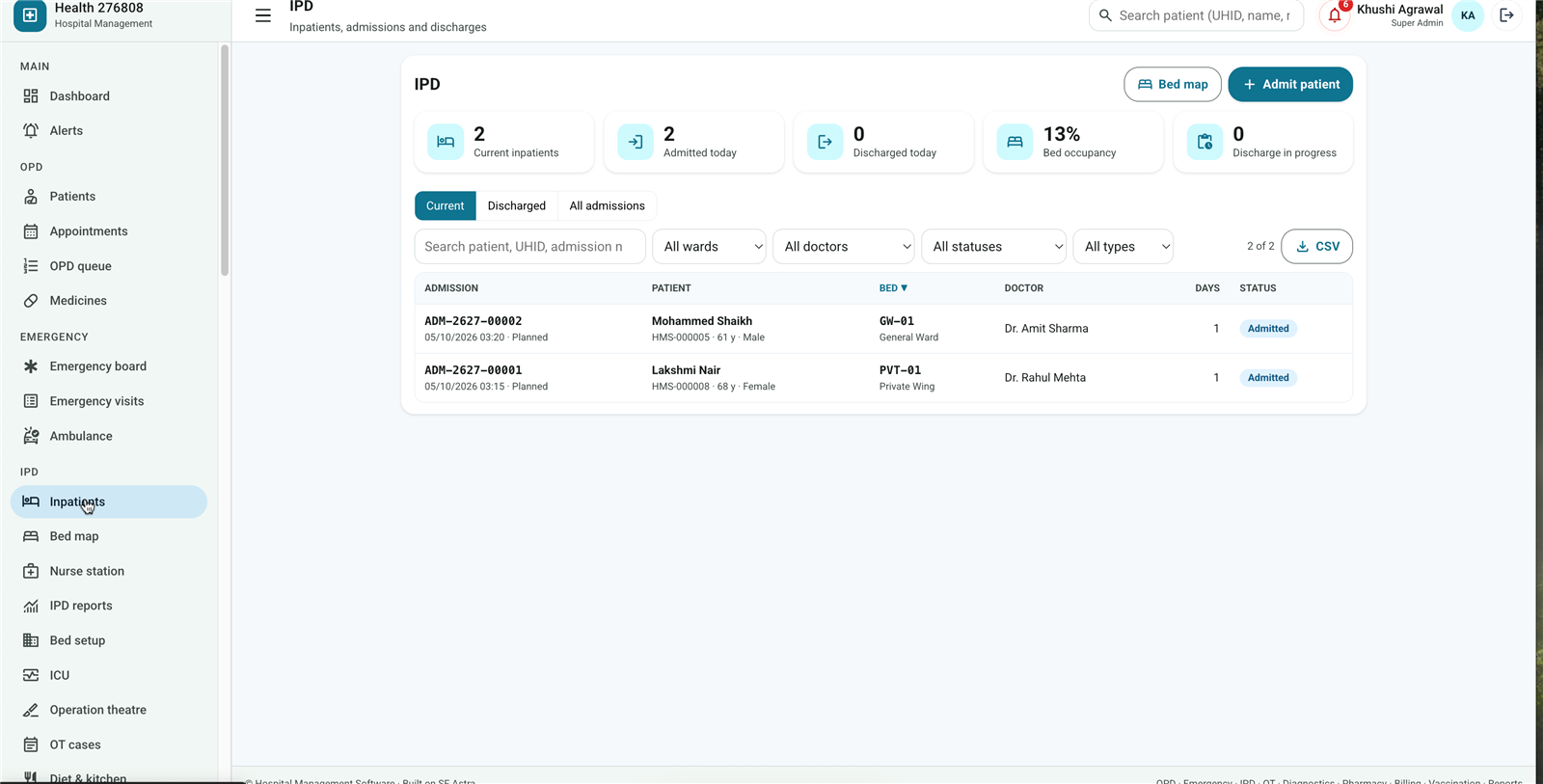Open the OPD queue

[x=109, y=266]
